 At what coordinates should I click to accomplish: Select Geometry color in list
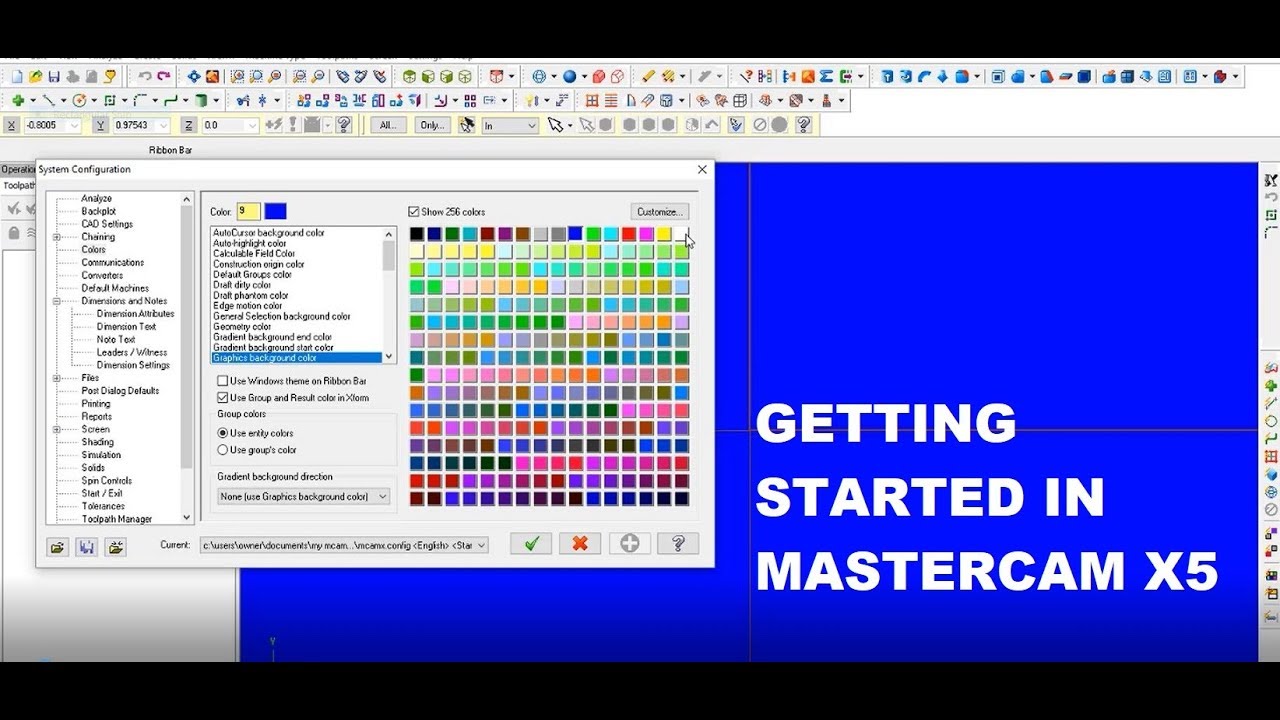[x=242, y=327]
